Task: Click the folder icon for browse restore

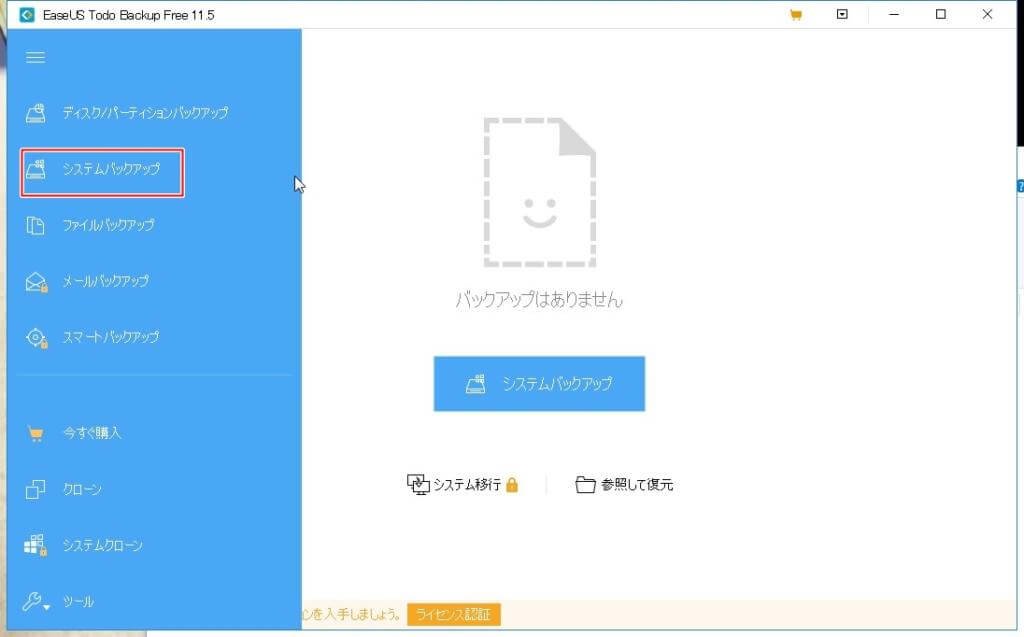Action: coord(585,485)
